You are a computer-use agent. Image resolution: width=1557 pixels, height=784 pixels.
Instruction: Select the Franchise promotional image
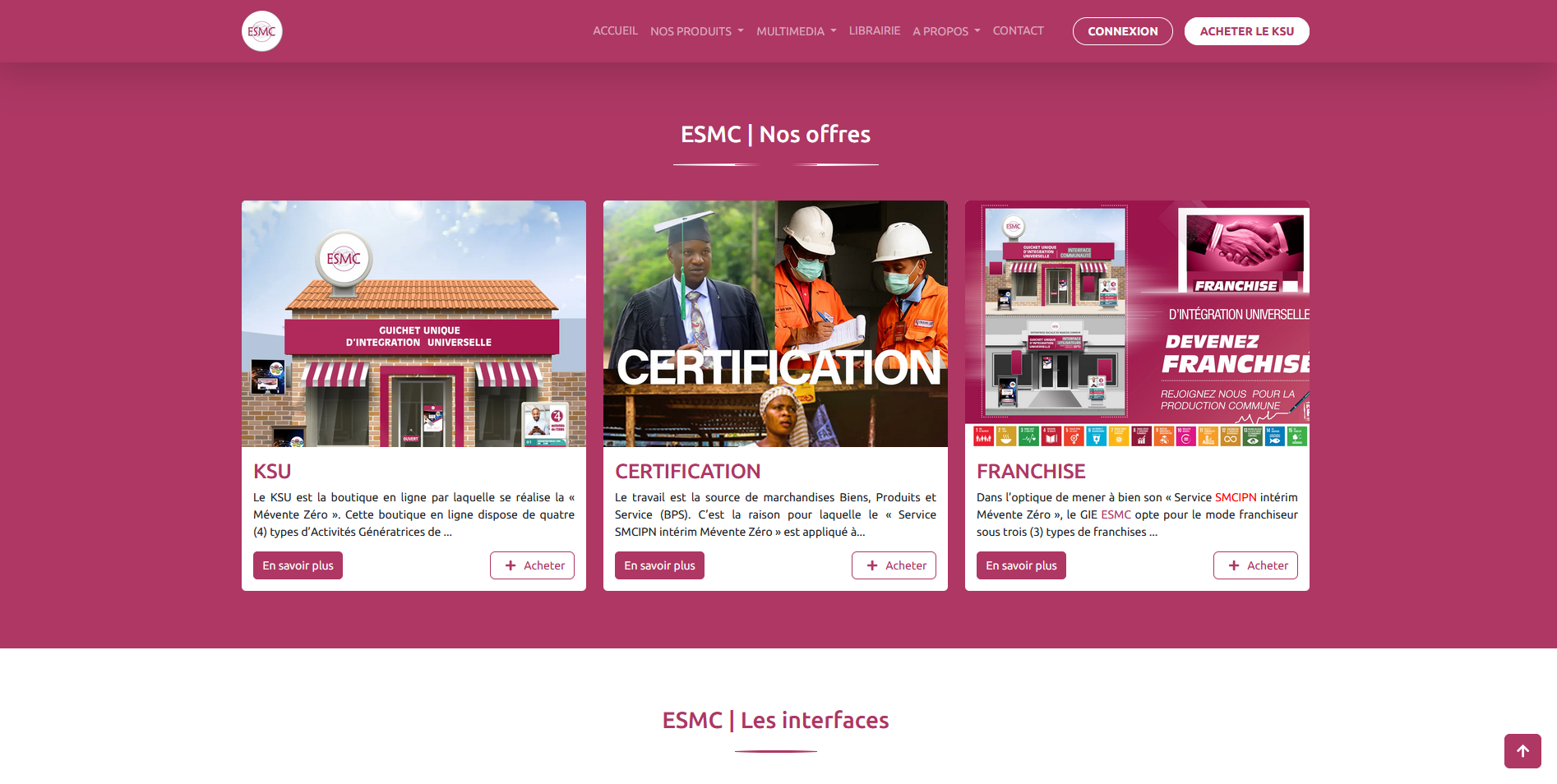click(x=1137, y=324)
